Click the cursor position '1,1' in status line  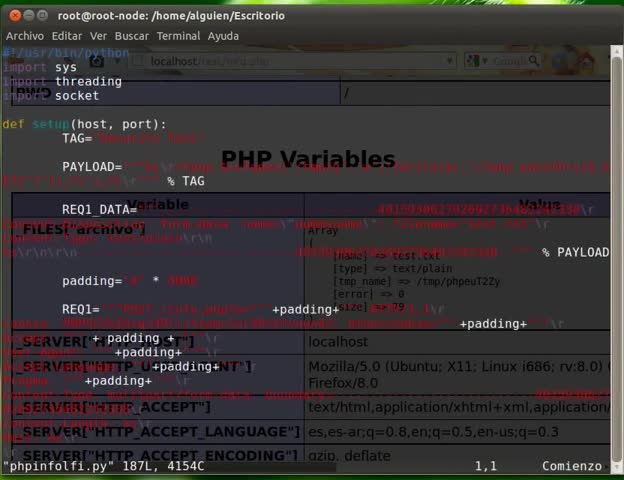click(x=486, y=466)
